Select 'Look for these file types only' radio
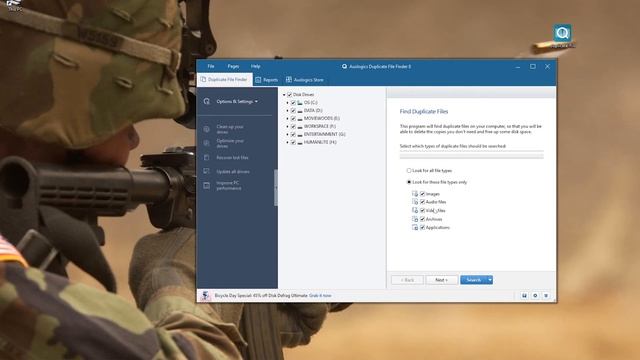640x360 pixels. click(x=409, y=182)
